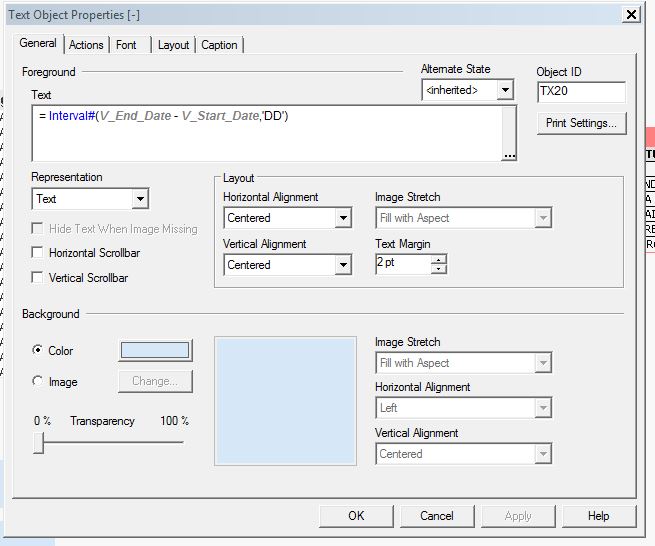This screenshot has width=655, height=546.
Task: Open expression editor ellipsis button in Text box
Action: (x=510, y=154)
